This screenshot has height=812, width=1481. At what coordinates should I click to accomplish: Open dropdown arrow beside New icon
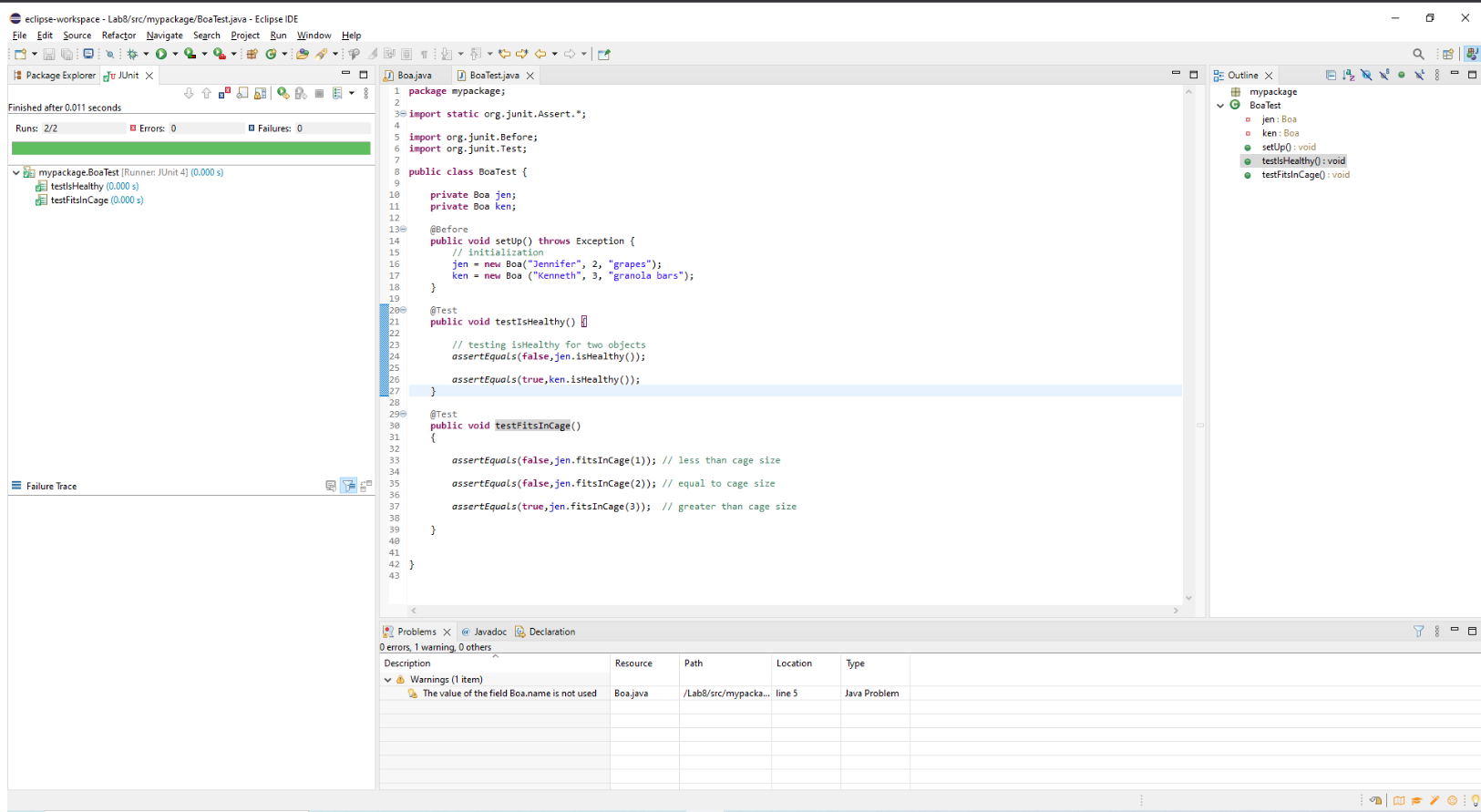pos(35,54)
